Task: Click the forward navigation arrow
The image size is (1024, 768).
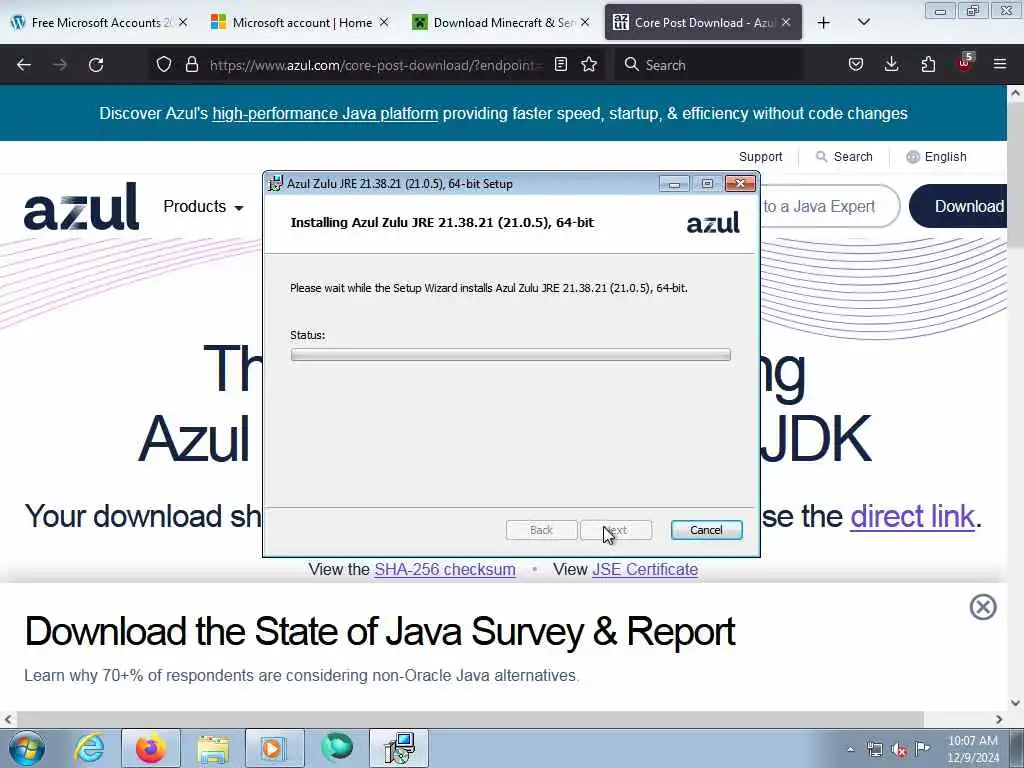Action: coord(60,65)
